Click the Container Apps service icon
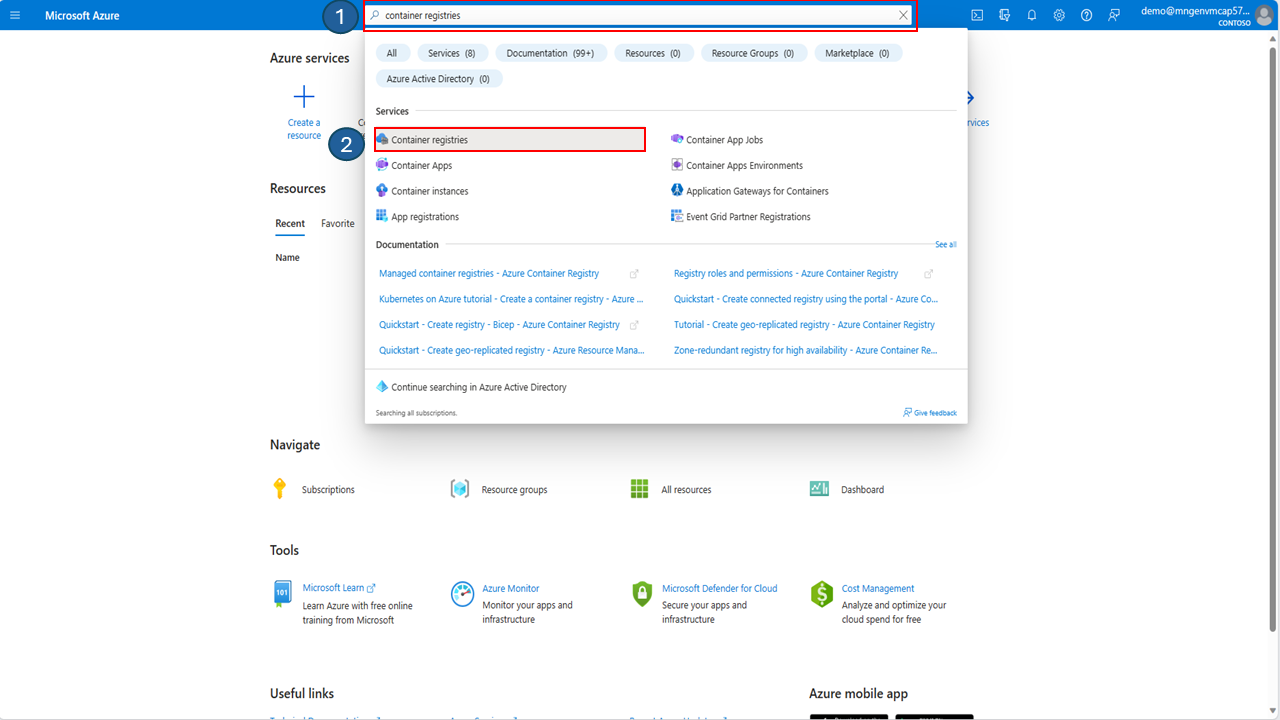 (382, 165)
